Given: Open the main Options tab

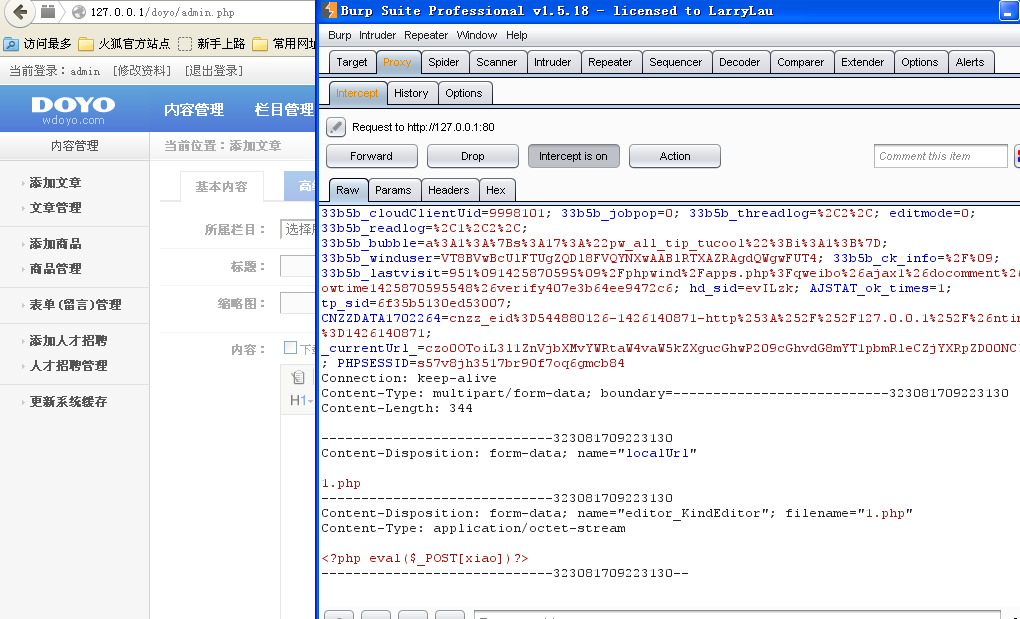Looking at the screenshot, I should point(919,62).
